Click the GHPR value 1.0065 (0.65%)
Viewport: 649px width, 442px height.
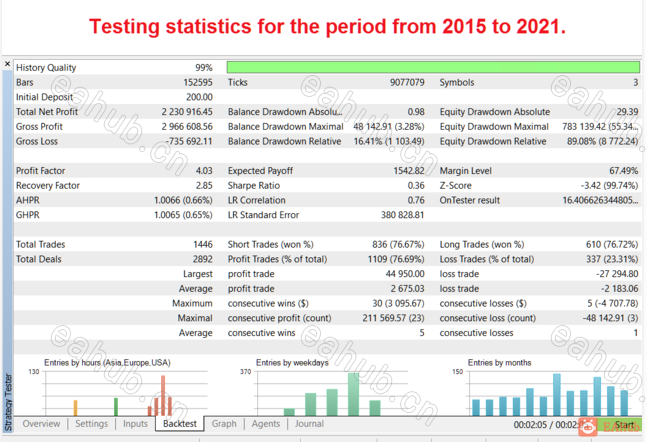(183, 215)
